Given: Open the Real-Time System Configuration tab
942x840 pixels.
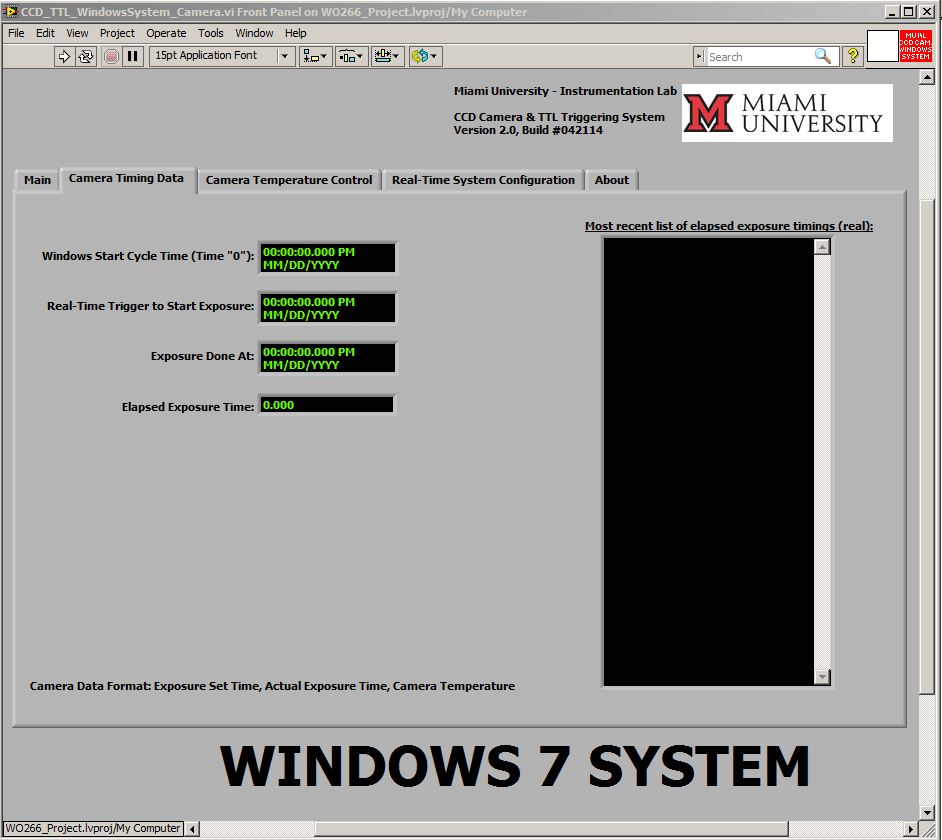Looking at the screenshot, I should (483, 180).
